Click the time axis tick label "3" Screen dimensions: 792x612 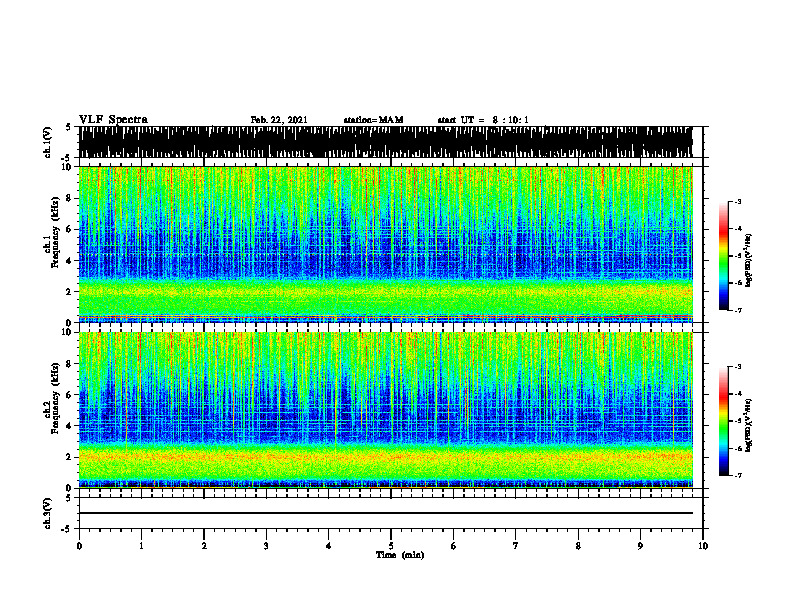(266, 546)
